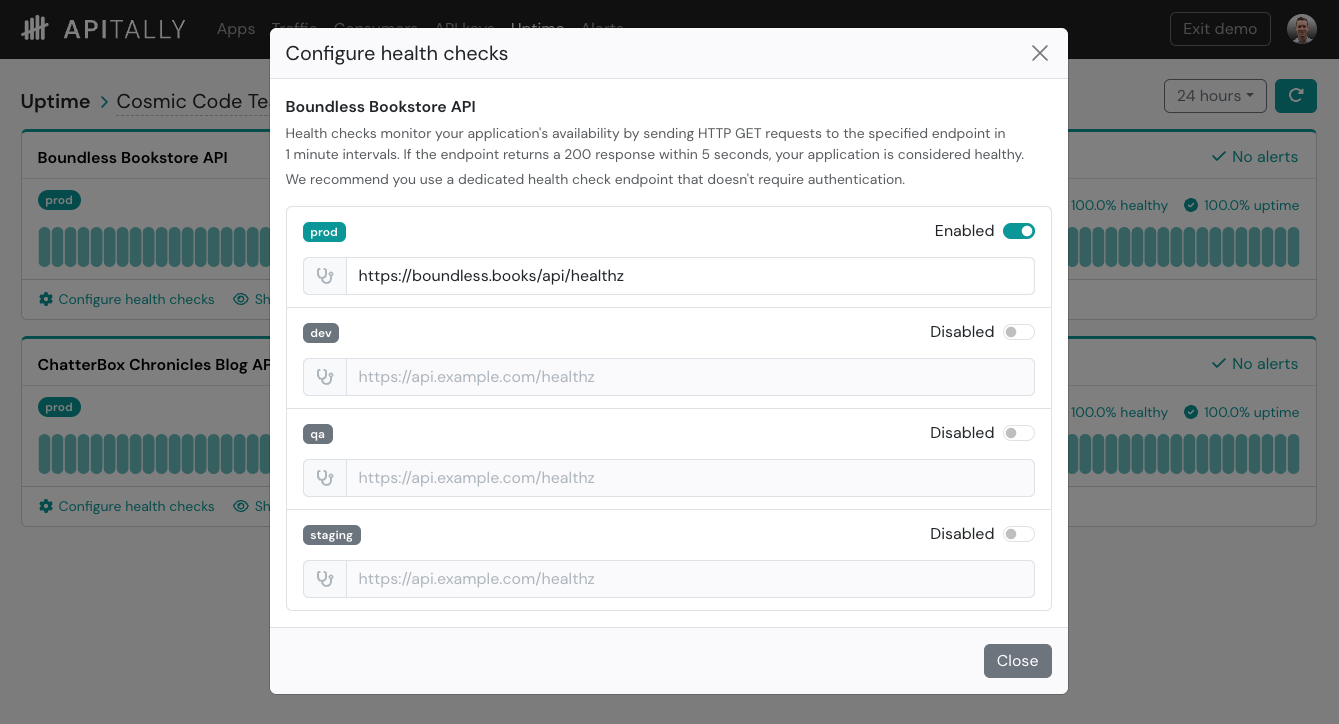Disable the prod health check toggle
Screen dimensions: 1339x724
pos(1019,231)
